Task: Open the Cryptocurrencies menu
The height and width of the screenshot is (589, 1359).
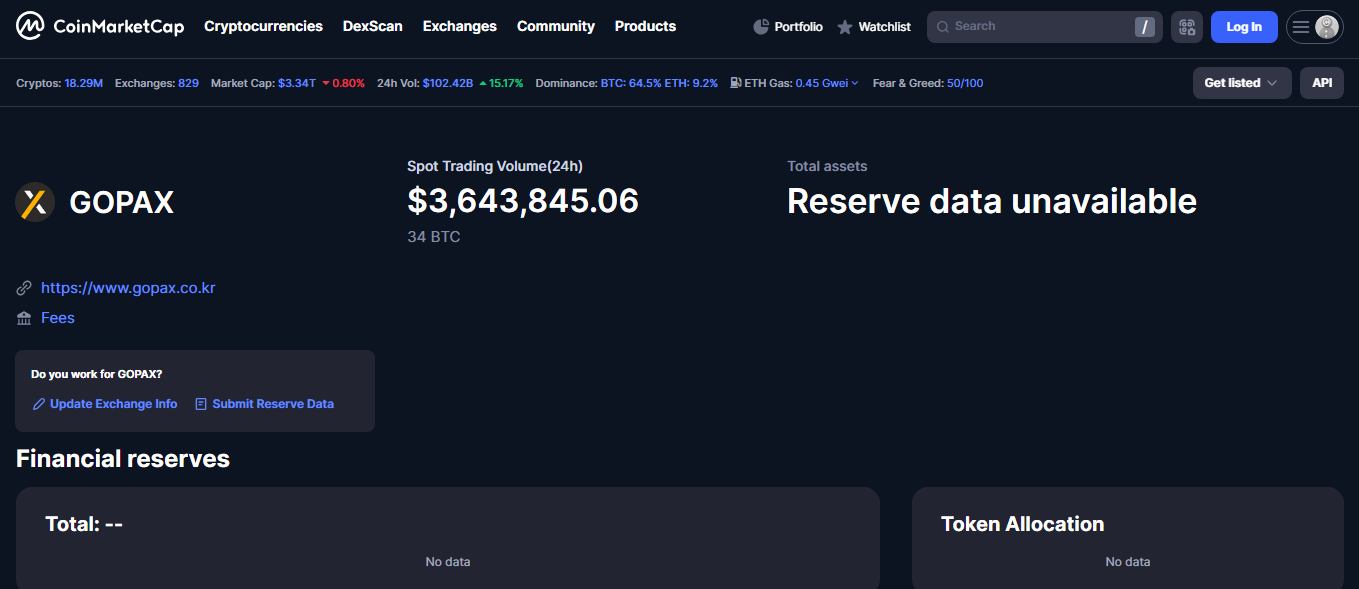Action: [x=263, y=26]
